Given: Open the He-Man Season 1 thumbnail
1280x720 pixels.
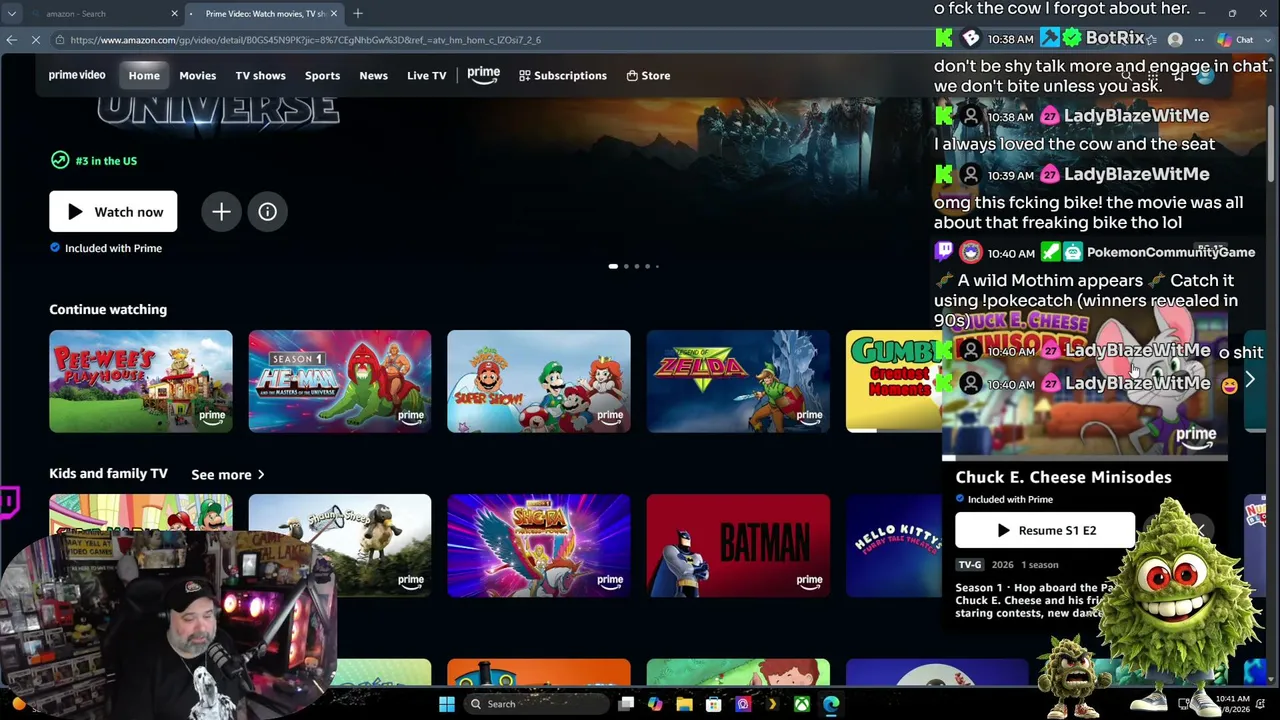Looking at the screenshot, I should pos(340,381).
